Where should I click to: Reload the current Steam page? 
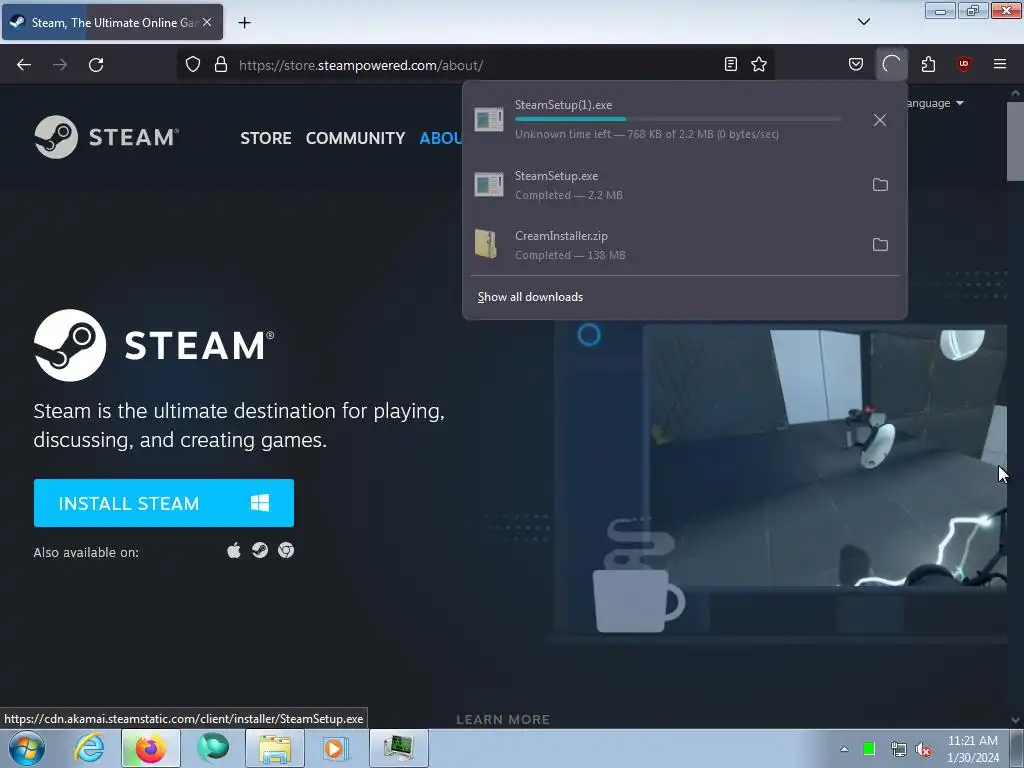[96, 65]
